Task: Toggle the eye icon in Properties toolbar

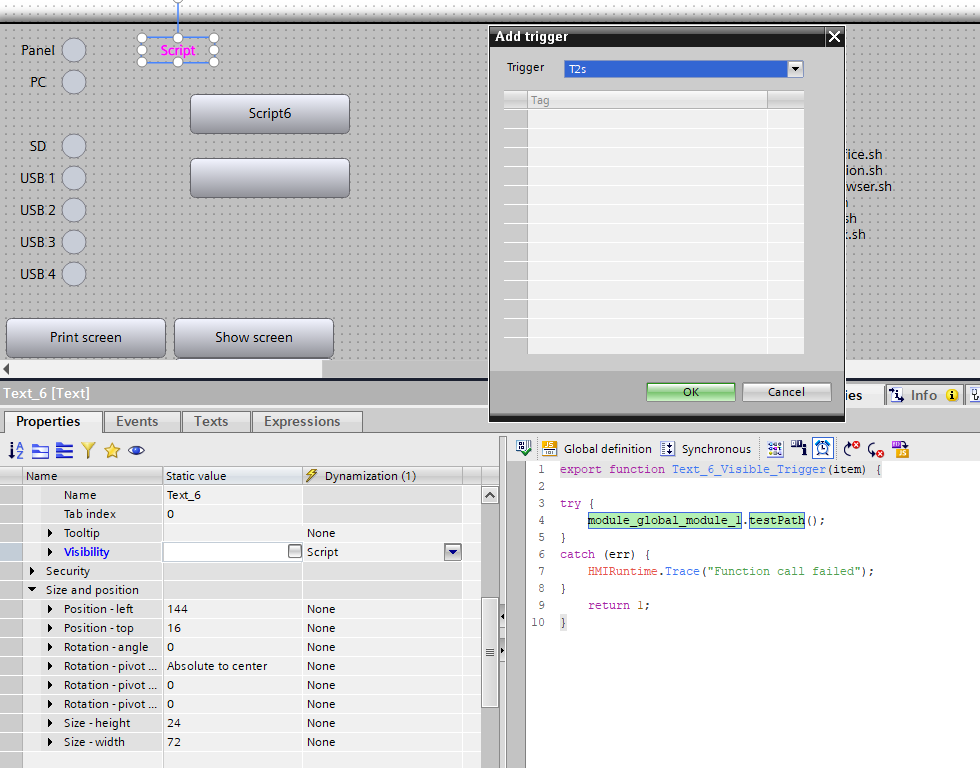Action: (136, 450)
